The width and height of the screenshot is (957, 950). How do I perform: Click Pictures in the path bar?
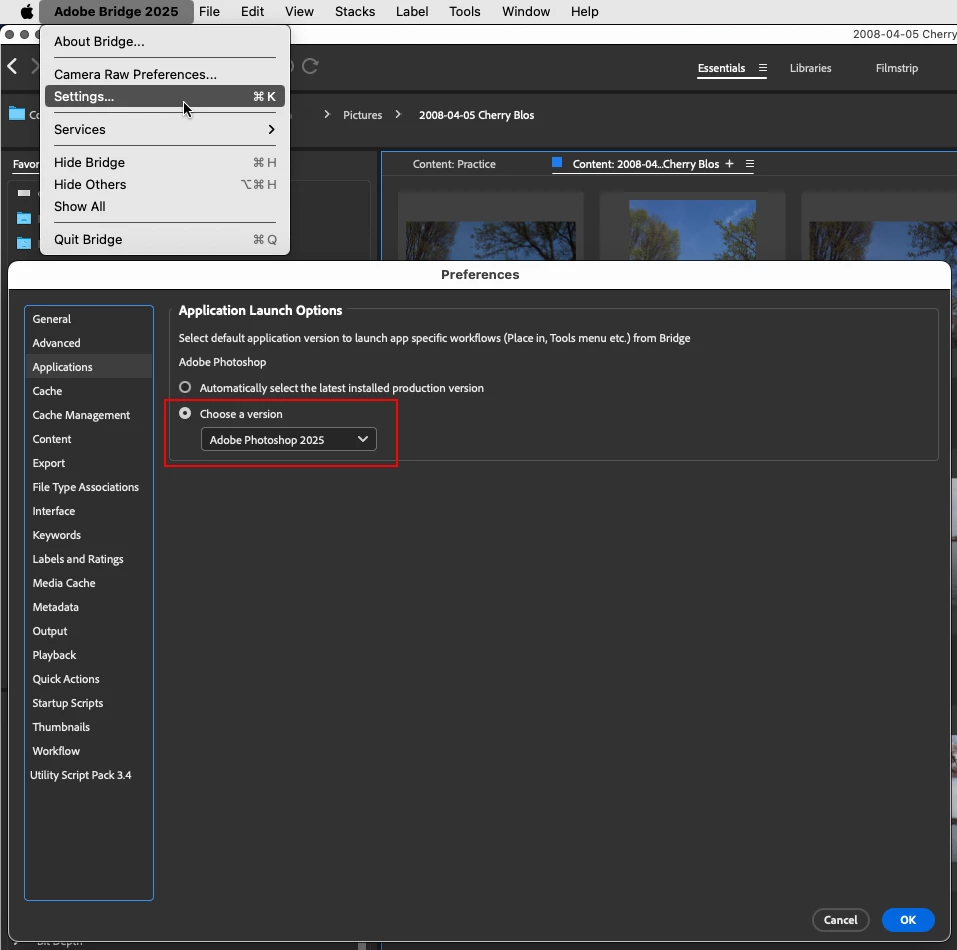click(x=362, y=115)
